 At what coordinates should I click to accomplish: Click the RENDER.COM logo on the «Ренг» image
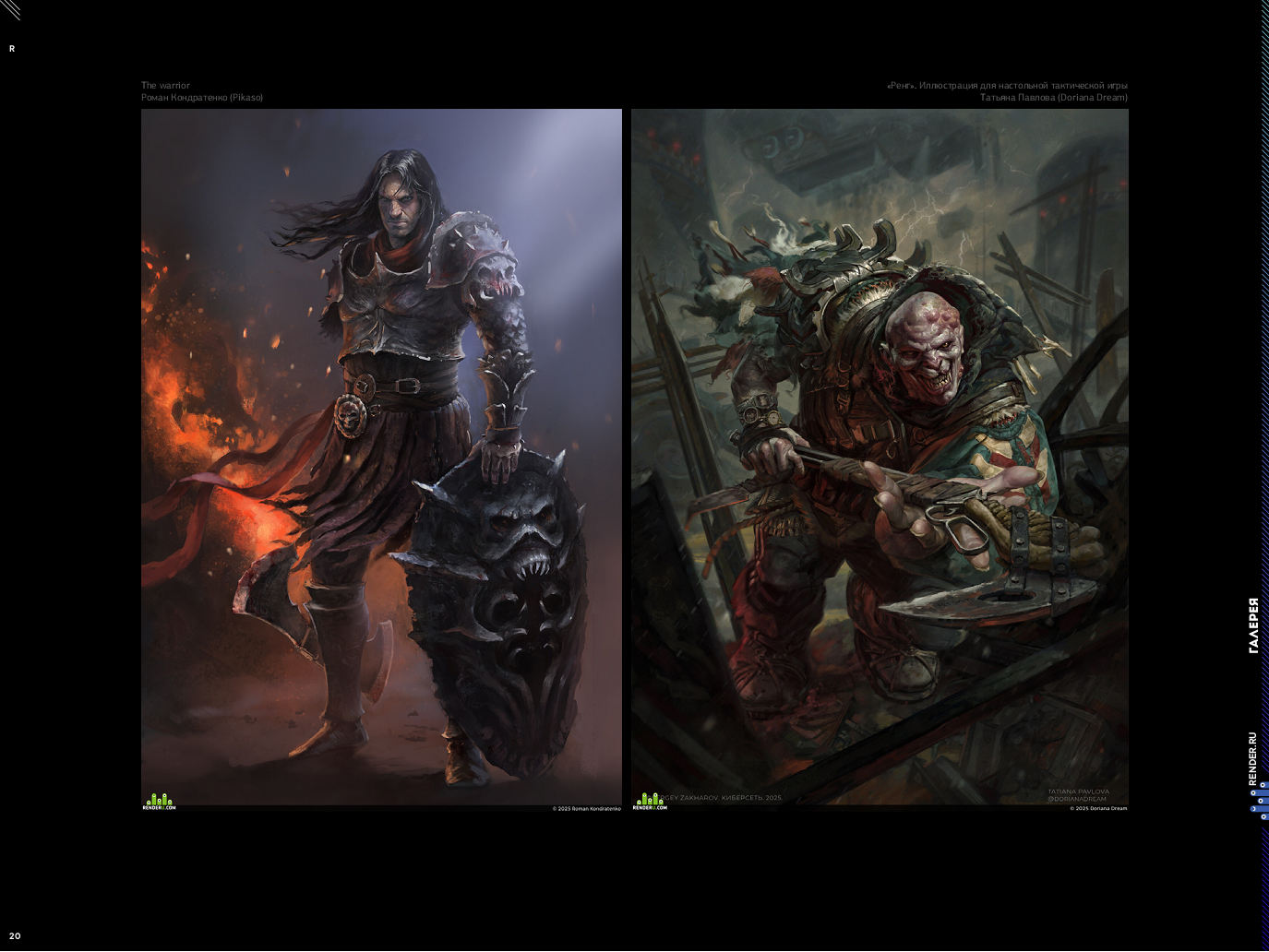click(x=649, y=802)
